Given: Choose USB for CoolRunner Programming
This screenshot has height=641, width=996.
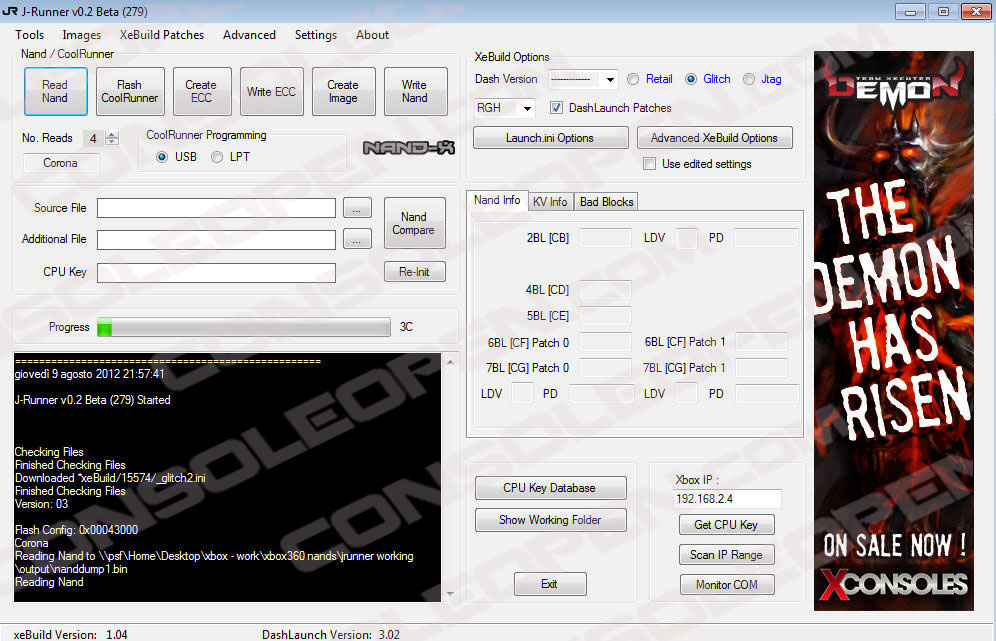Looking at the screenshot, I should tap(162, 157).
